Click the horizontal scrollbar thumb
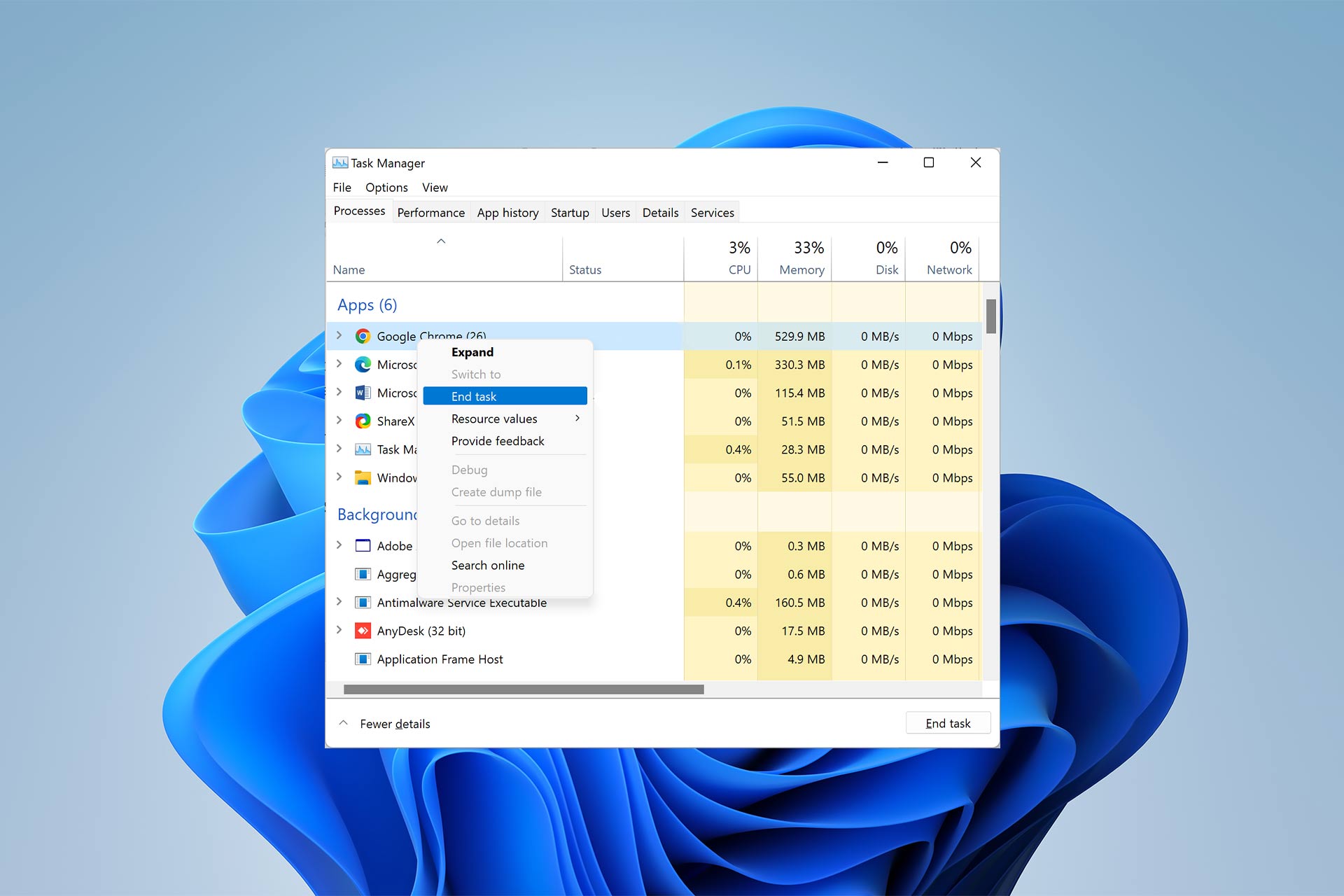Viewport: 1344px width, 896px height. tap(524, 689)
